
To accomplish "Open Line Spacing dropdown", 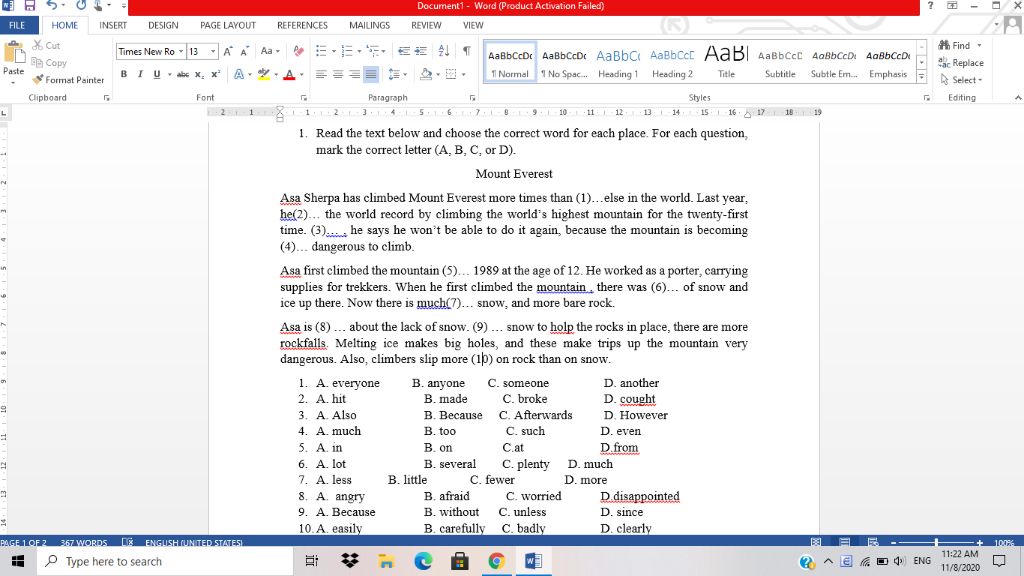I will (397, 74).
